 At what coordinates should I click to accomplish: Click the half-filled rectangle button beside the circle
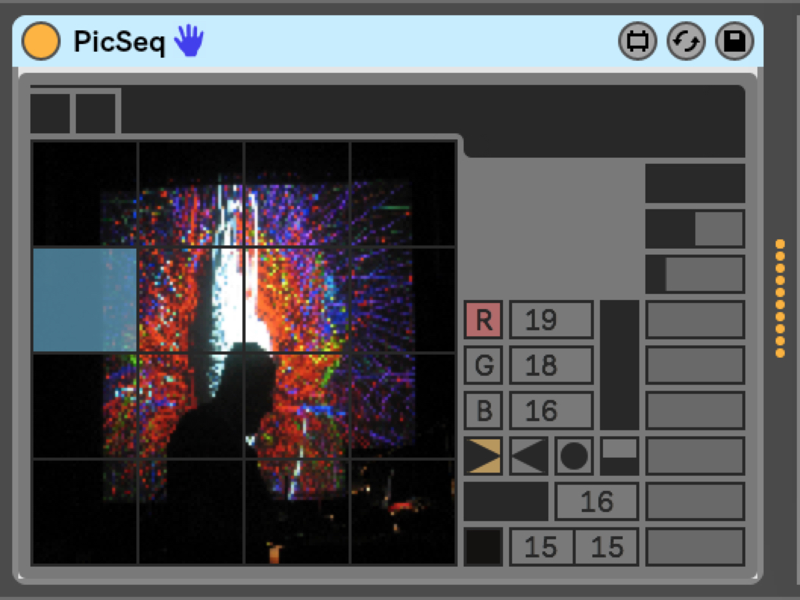click(x=619, y=456)
